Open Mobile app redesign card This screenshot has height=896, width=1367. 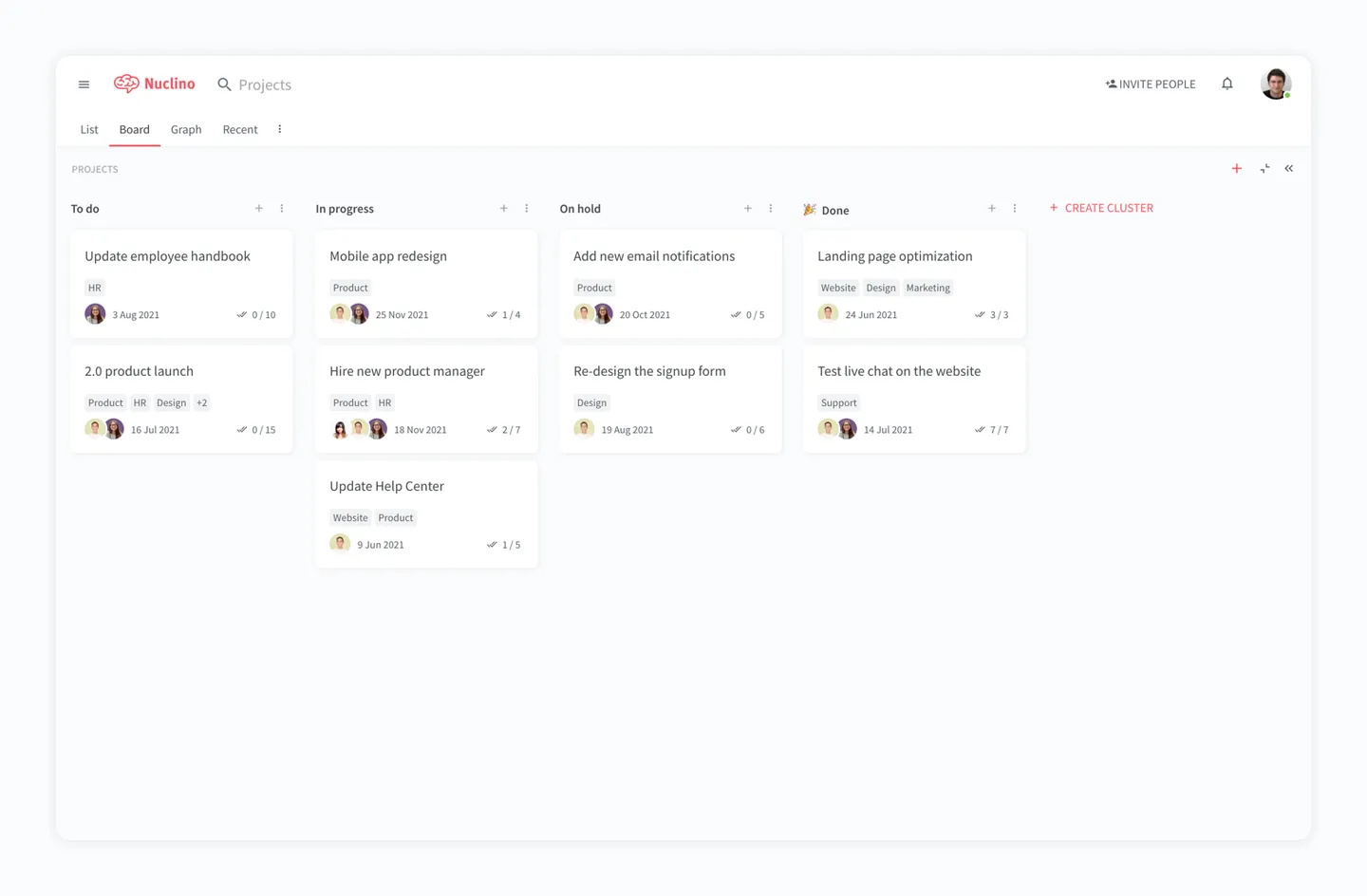click(x=426, y=284)
